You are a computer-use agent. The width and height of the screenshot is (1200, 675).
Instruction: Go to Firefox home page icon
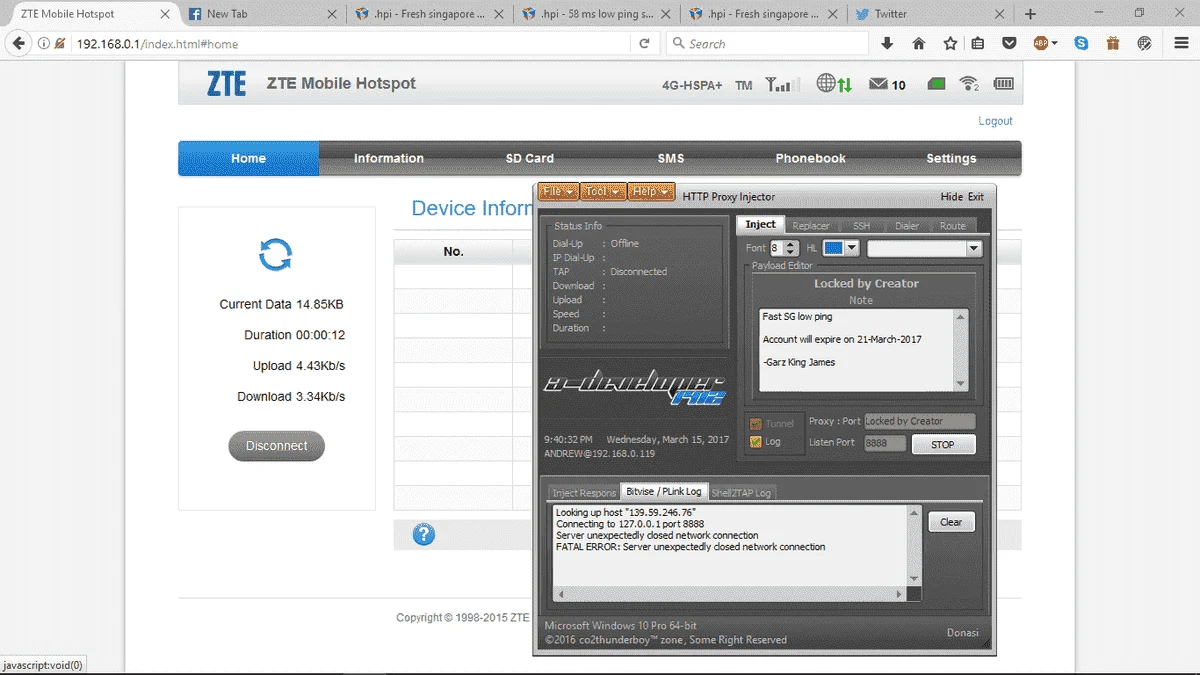(918, 44)
